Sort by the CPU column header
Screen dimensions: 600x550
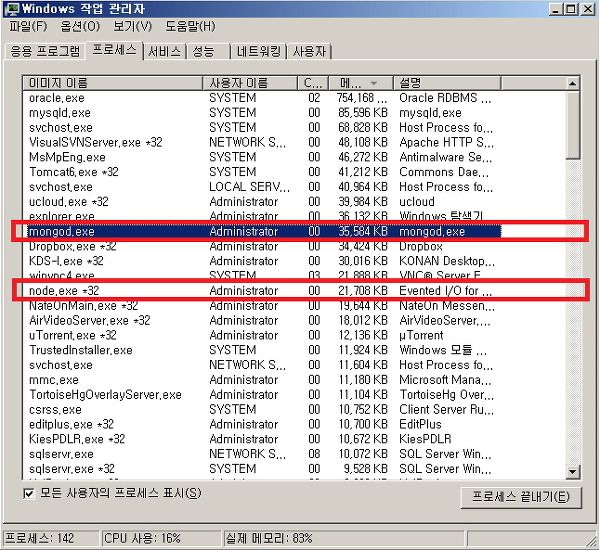(x=313, y=83)
